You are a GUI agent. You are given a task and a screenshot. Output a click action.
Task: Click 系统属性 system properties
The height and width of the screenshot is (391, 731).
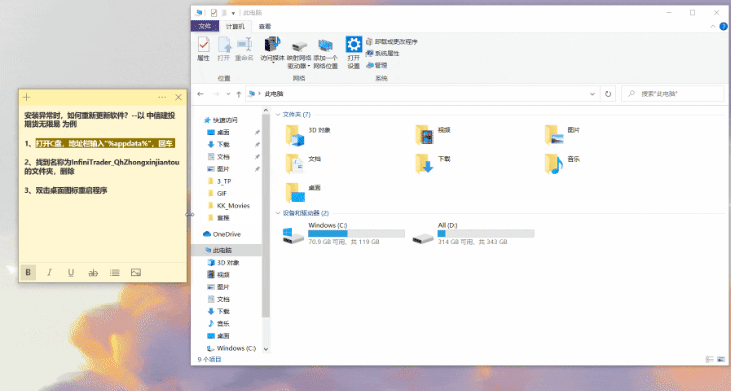(383, 53)
